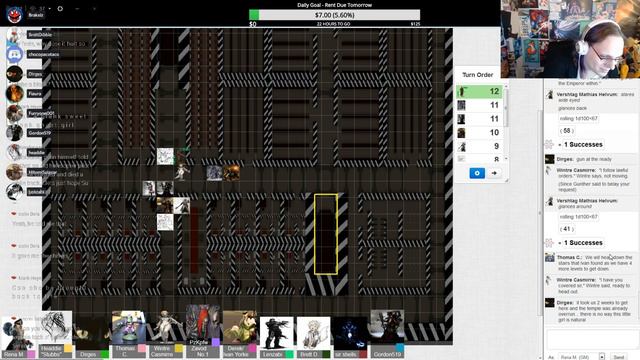Select the pale standing figure token on map
This screenshot has height=360, width=640.
click(182, 171)
